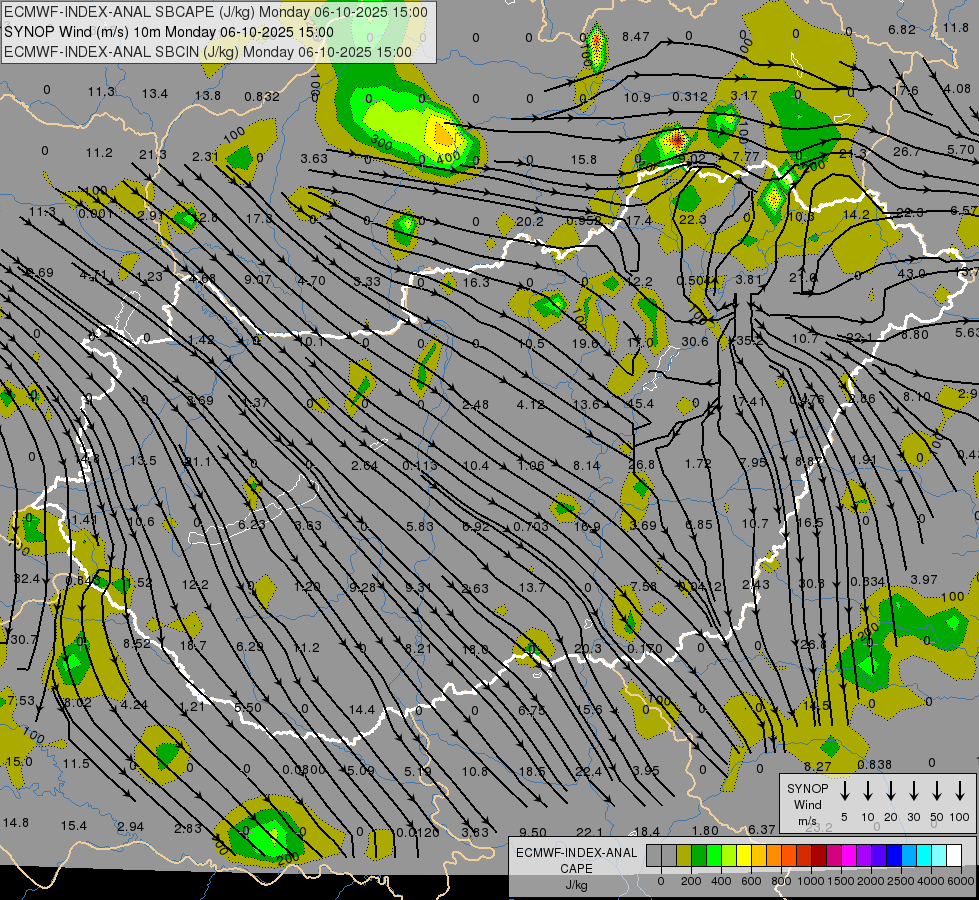Click the ECMWF-INDEX-ANAL CAPE legend label

click(575, 860)
